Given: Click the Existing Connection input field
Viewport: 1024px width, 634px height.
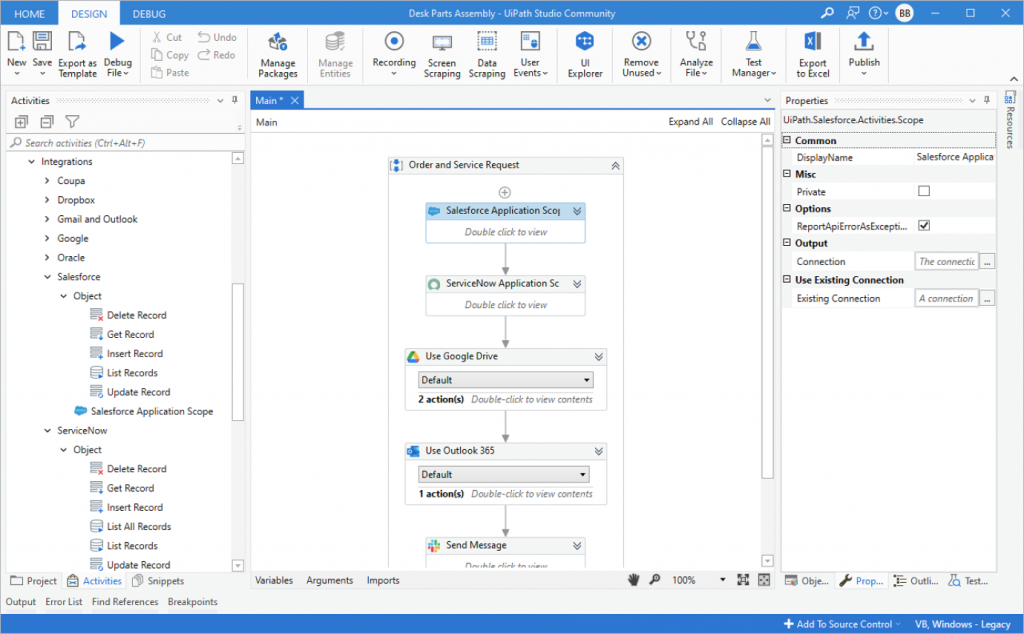Looking at the screenshot, I should tap(946, 298).
